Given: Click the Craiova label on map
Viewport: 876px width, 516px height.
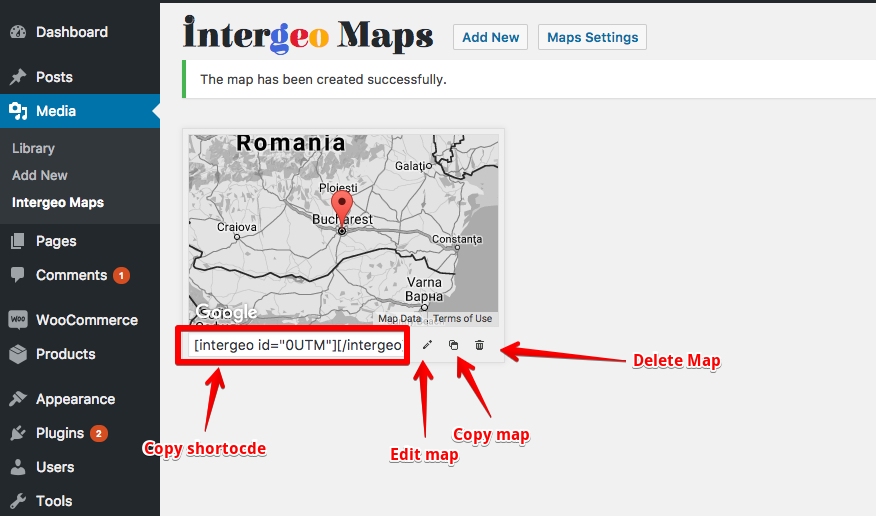Looking at the screenshot, I should tap(237, 227).
